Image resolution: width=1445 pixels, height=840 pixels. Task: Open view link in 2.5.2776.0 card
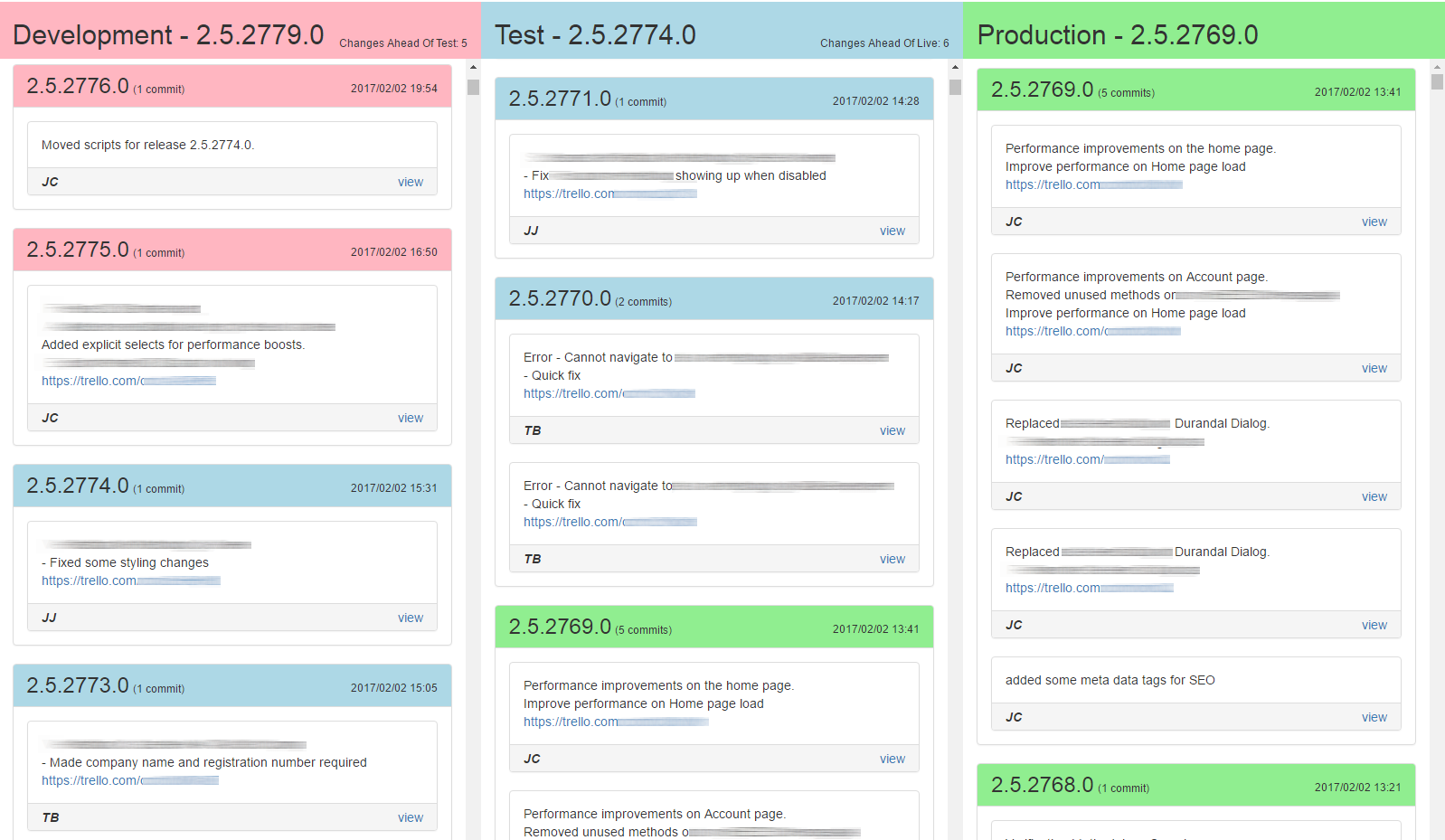(x=411, y=182)
